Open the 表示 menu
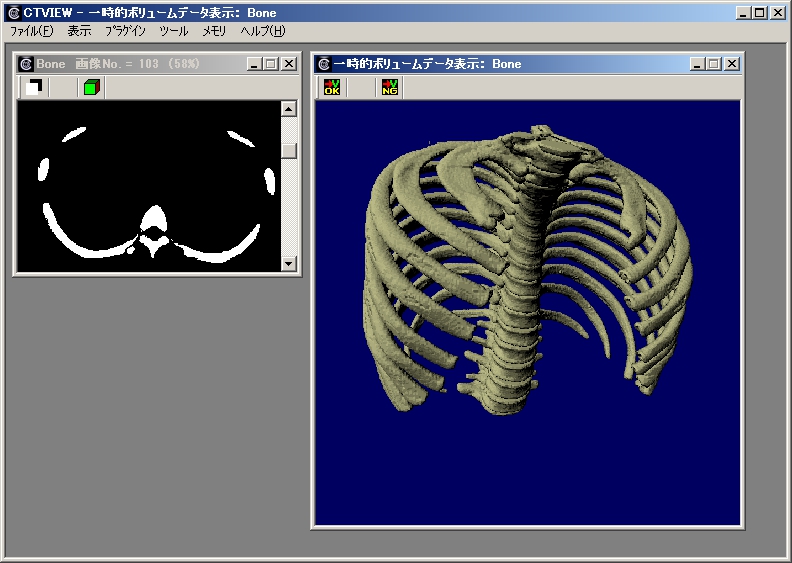The height and width of the screenshot is (563, 792). point(79,31)
